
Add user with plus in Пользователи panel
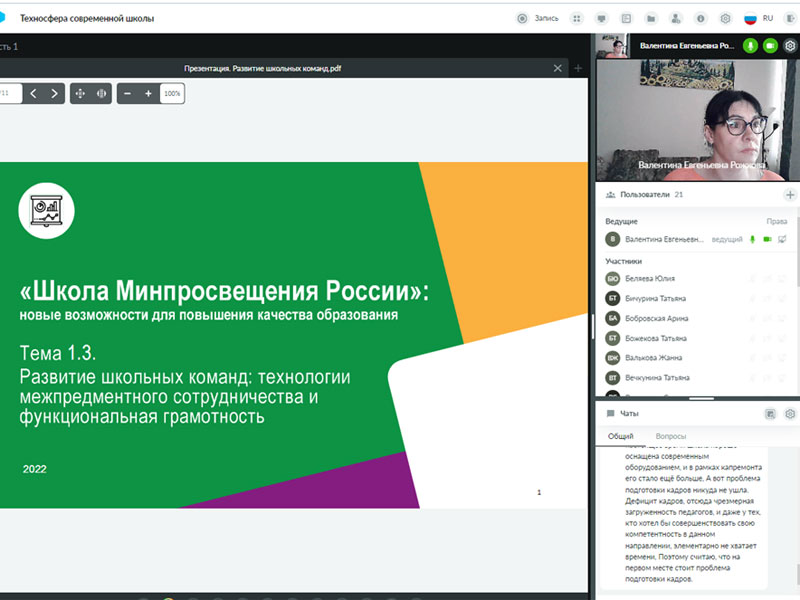point(790,195)
